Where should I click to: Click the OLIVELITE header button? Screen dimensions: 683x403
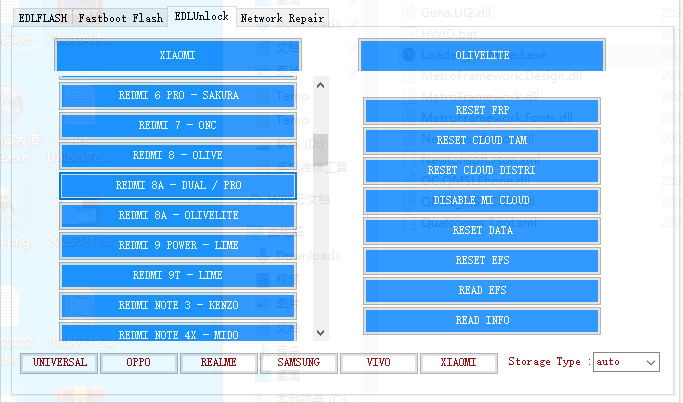(482, 55)
